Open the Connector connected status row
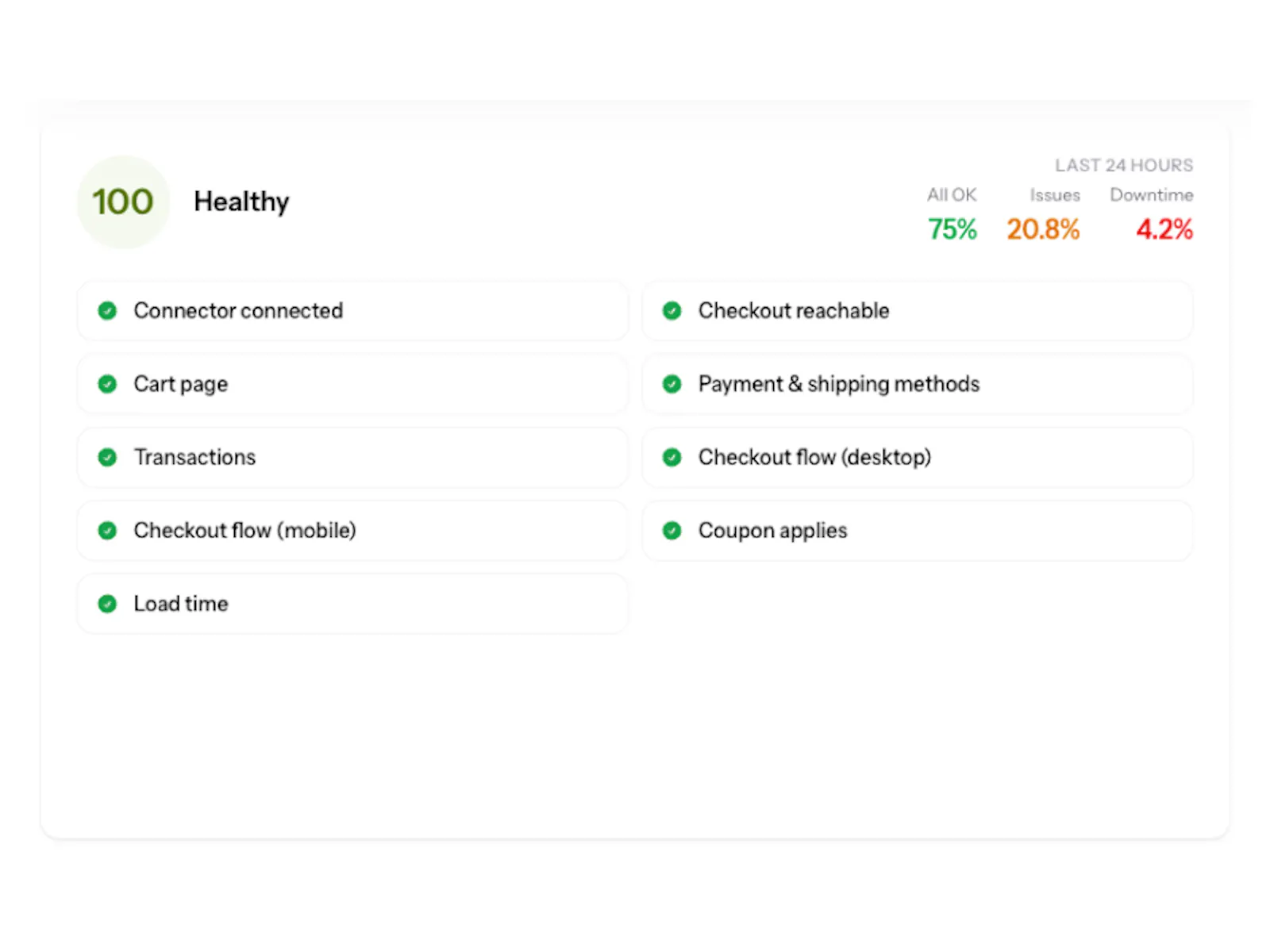The height and width of the screenshot is (952, 1270). (352, 311)
